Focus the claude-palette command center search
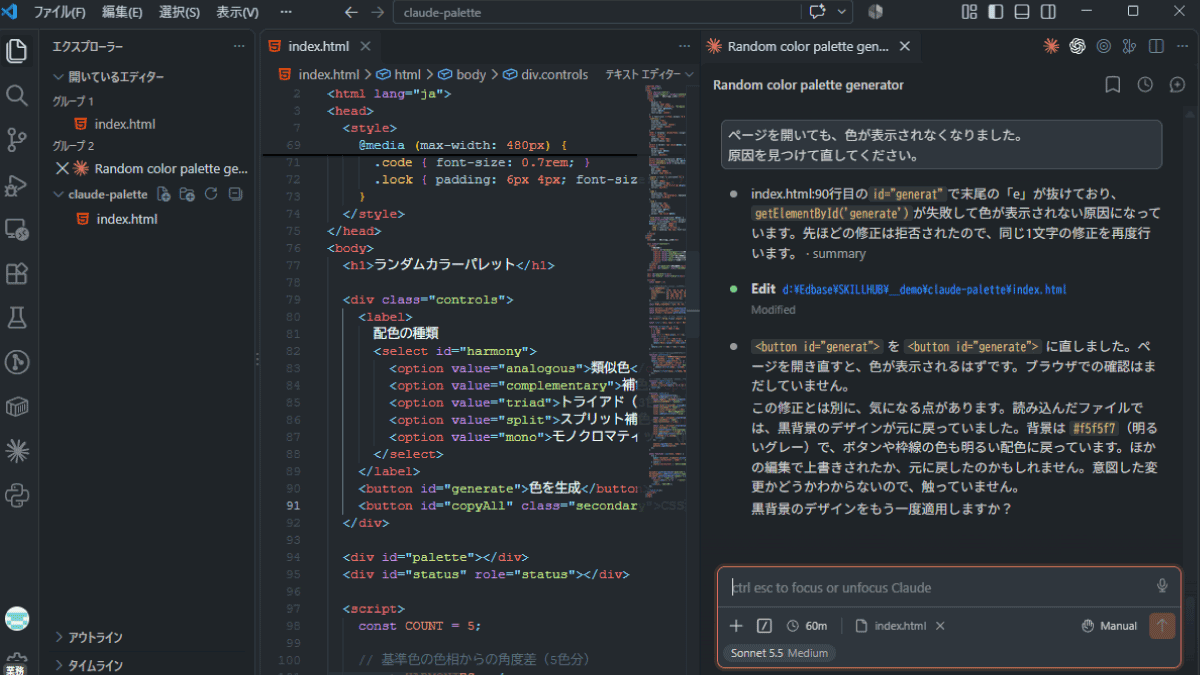This screenshot has height=675, width=1200. (x=598, y=12)
